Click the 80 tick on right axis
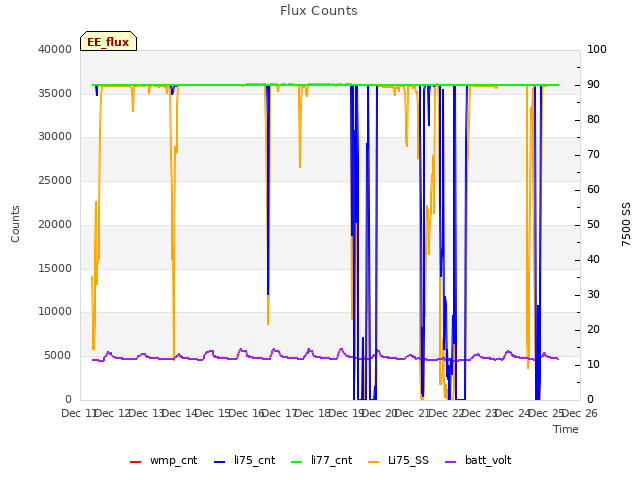Image resolution: width=640 pixels, height=480 pixels. click(x=593, y=120)
